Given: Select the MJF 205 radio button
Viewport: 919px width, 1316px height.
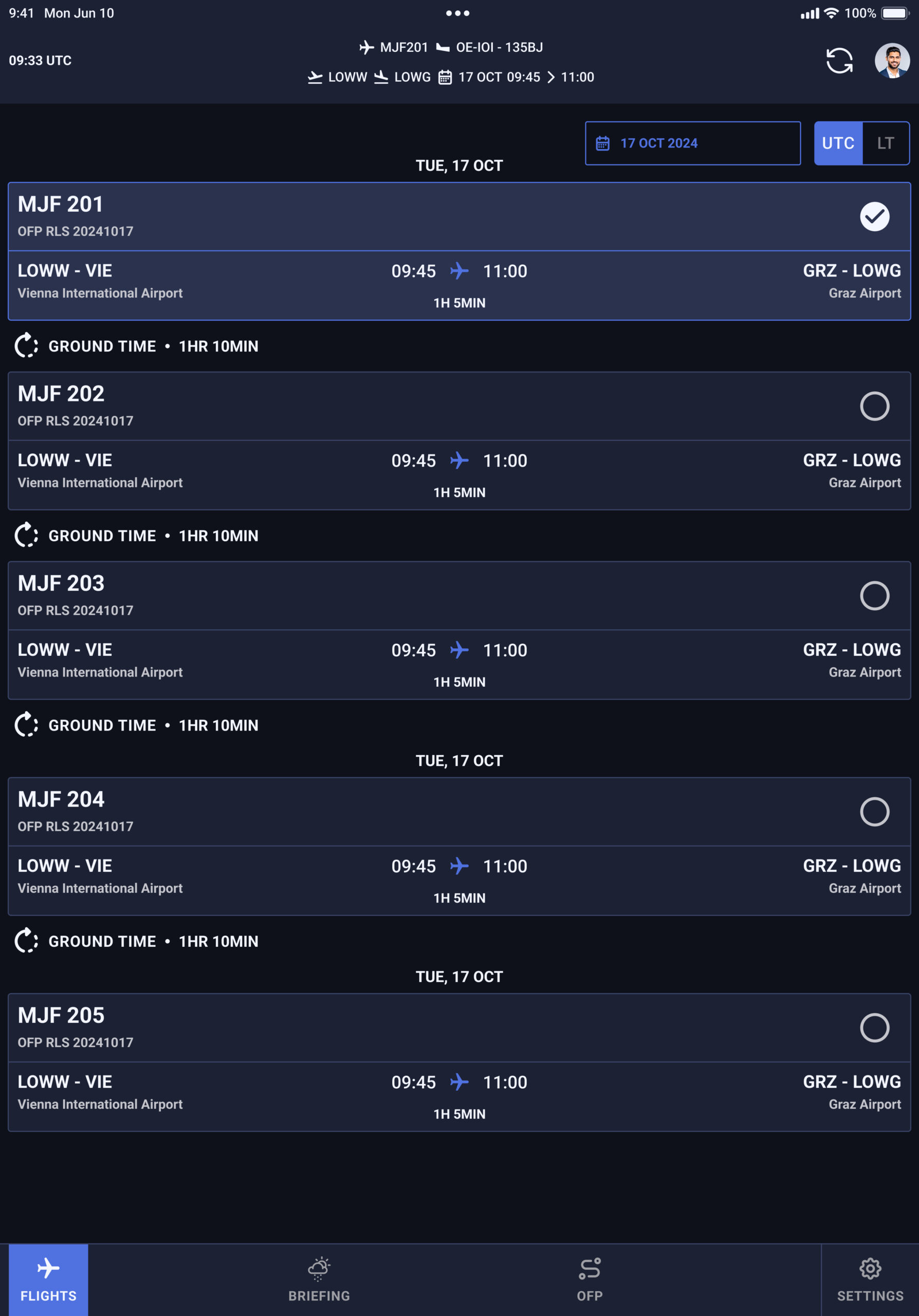Looking at the screenshot, I should click(874, 1028).
